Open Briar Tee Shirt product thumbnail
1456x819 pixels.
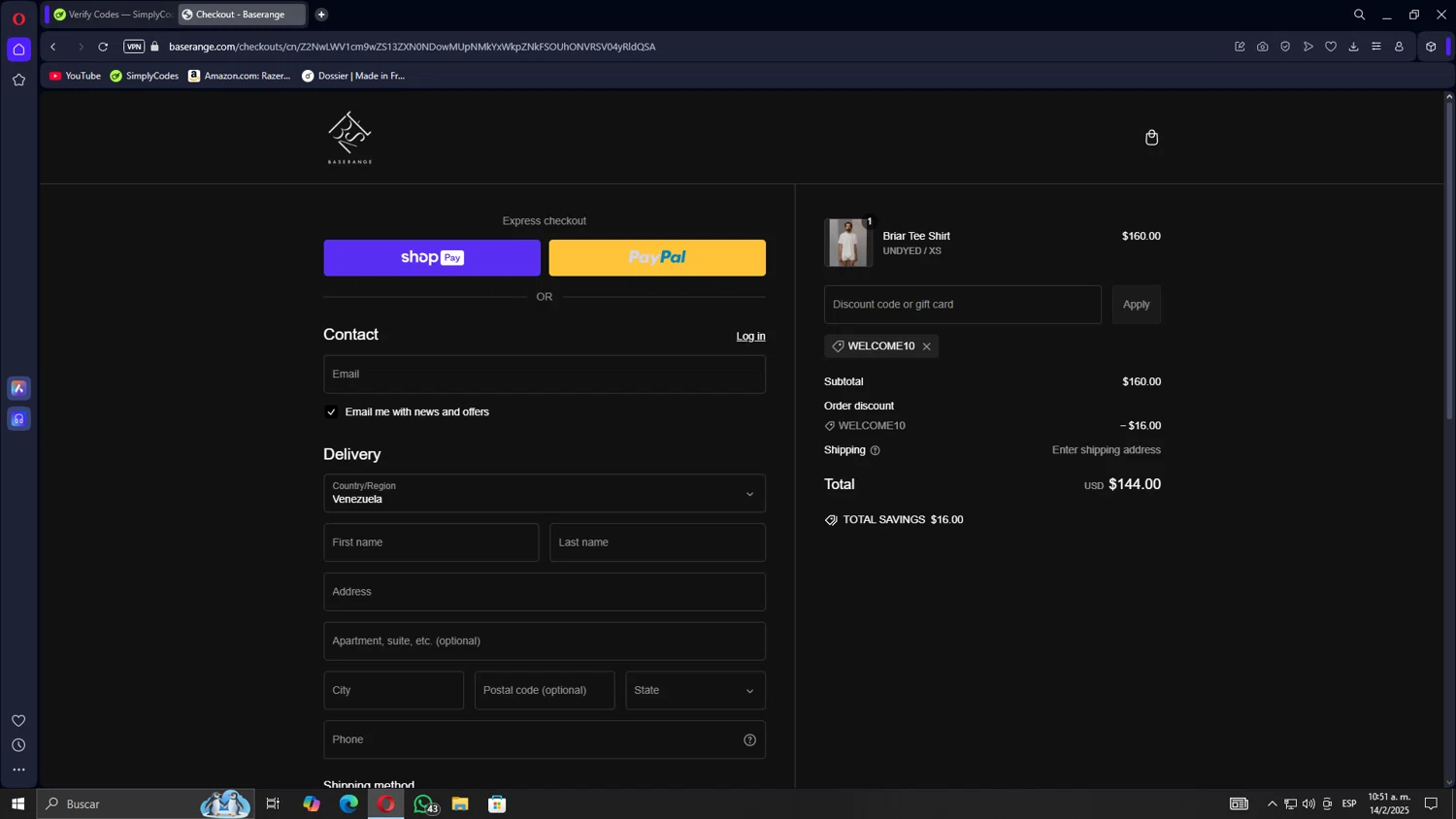click(x=848, y=243)
